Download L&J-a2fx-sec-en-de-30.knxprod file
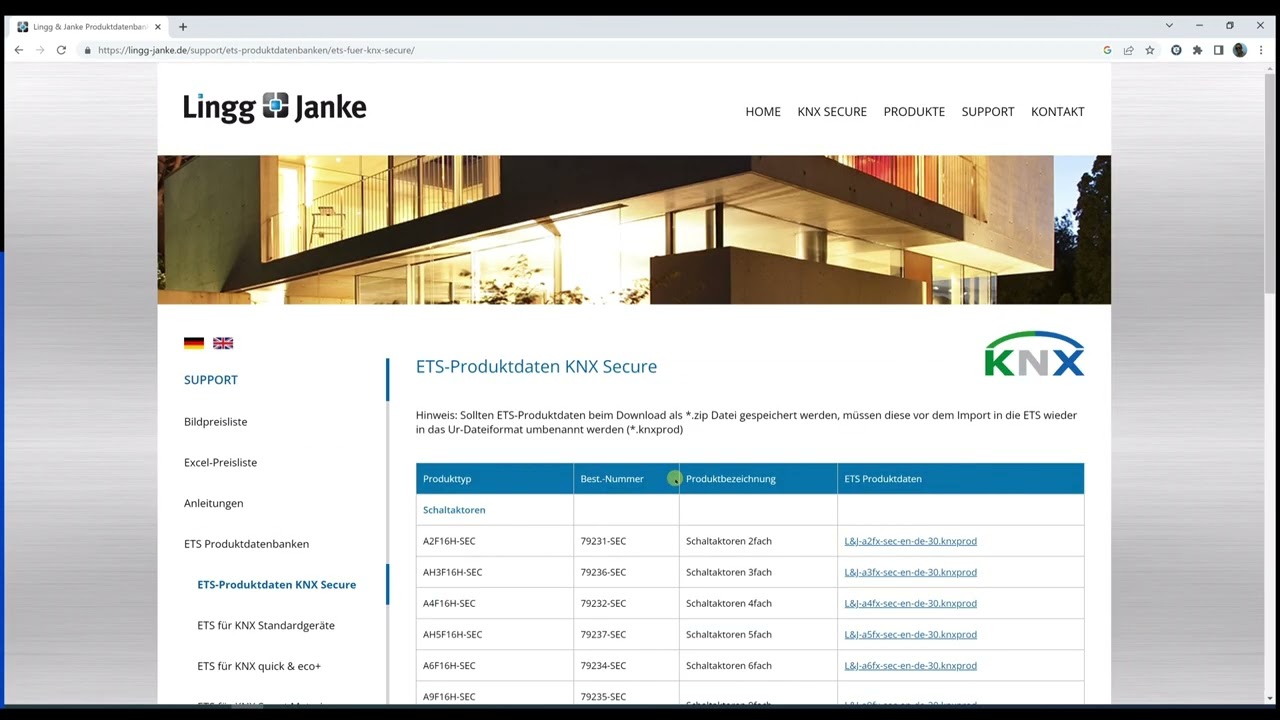The width and height of the screenshot is (1280, 720). tap(910, 541)
